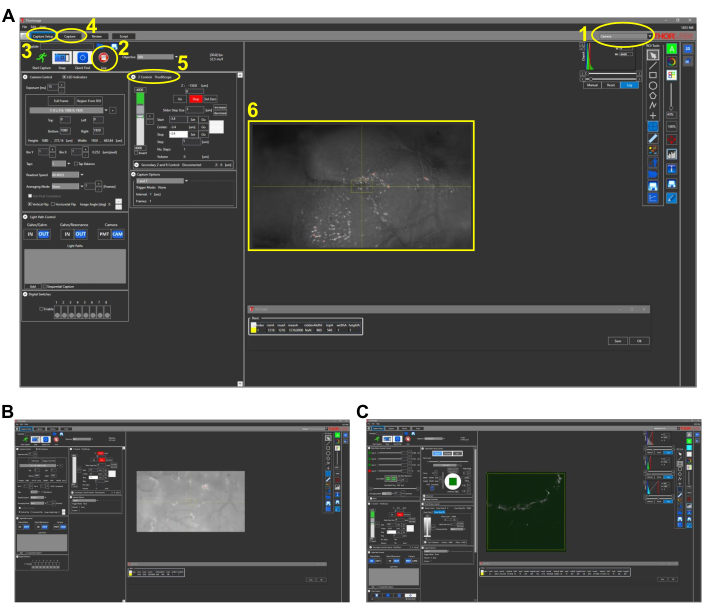The width and height of the screenshot is (704, 615).
Task: Click the ruler measure icon in ROI tools
Action: (x=653, y=138)
